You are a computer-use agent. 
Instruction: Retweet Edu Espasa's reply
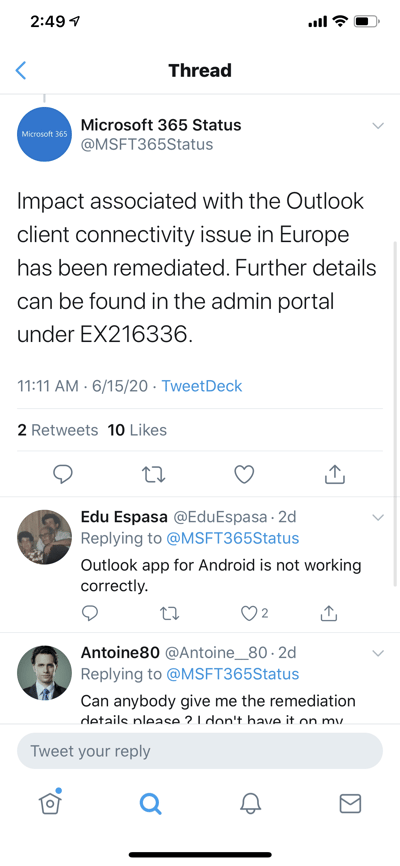169,612
